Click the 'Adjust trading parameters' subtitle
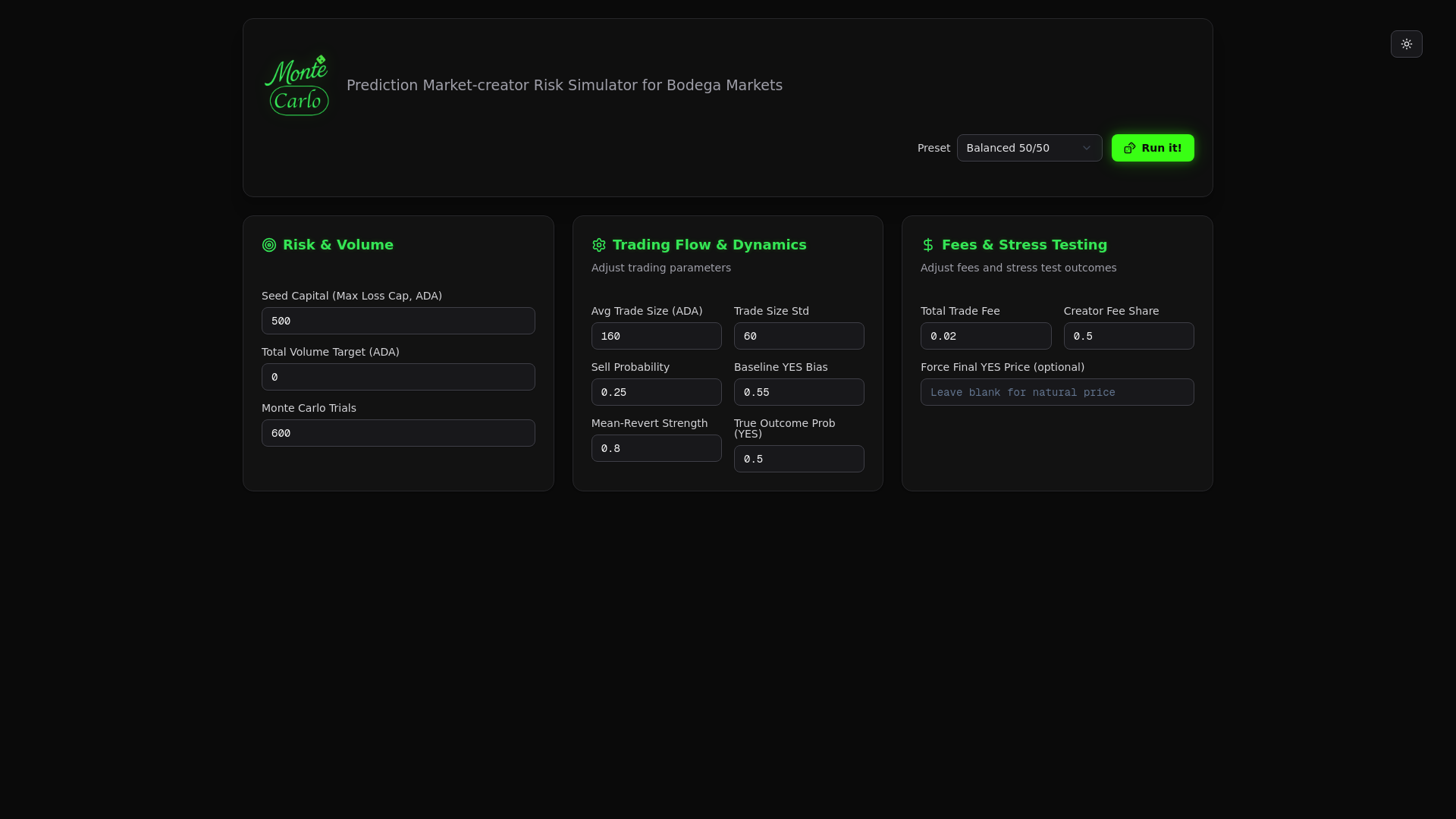This screenshot has height=819, width=1456. [661, 268]
